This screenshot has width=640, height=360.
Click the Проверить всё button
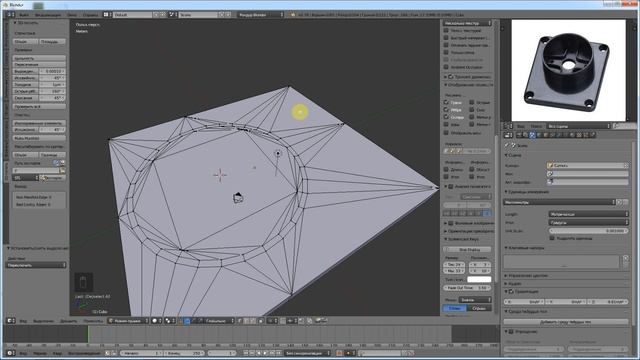click(40, 106)
